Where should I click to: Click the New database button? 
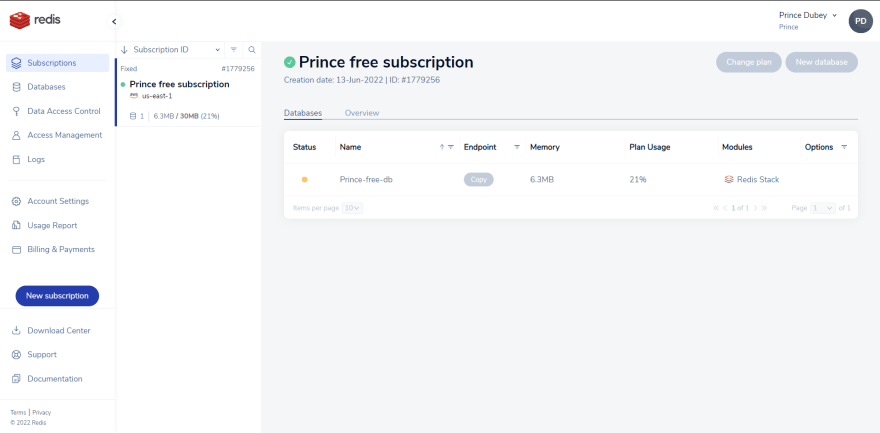822,62
